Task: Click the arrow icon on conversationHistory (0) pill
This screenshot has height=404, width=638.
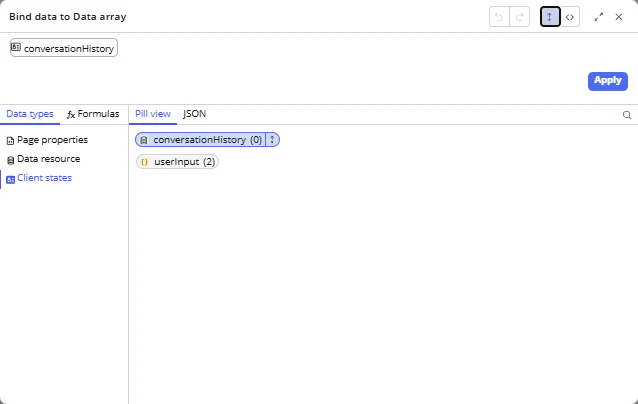Action: tap(272, 140)
